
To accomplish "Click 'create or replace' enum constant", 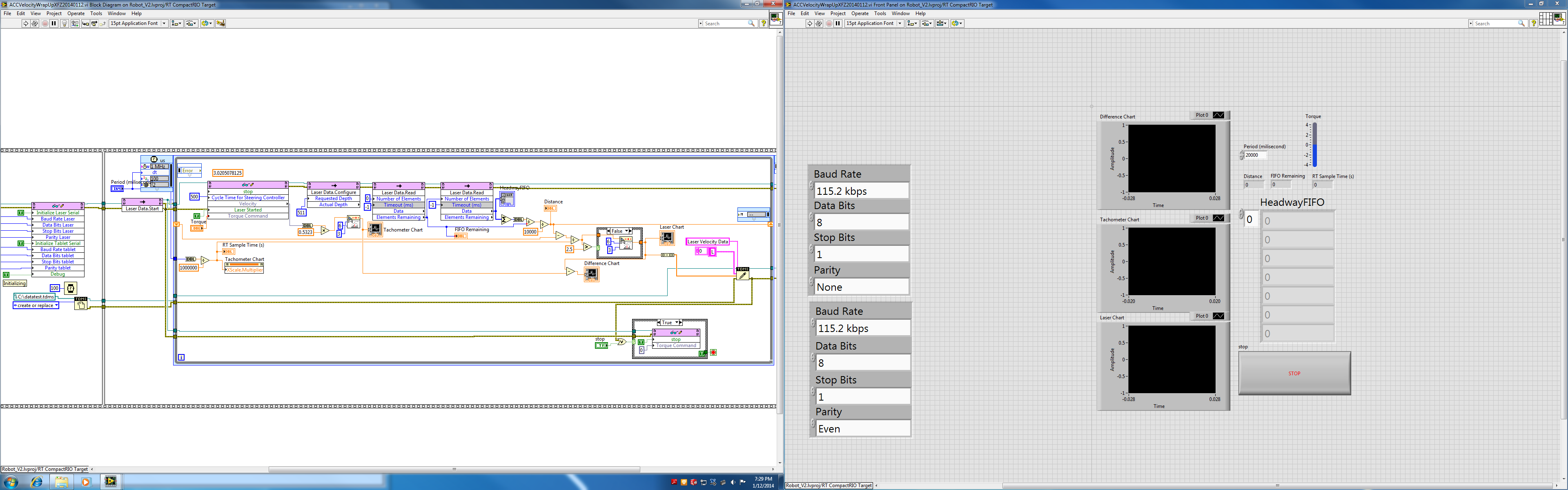I will pyautogui.click(x=36, y=305).
